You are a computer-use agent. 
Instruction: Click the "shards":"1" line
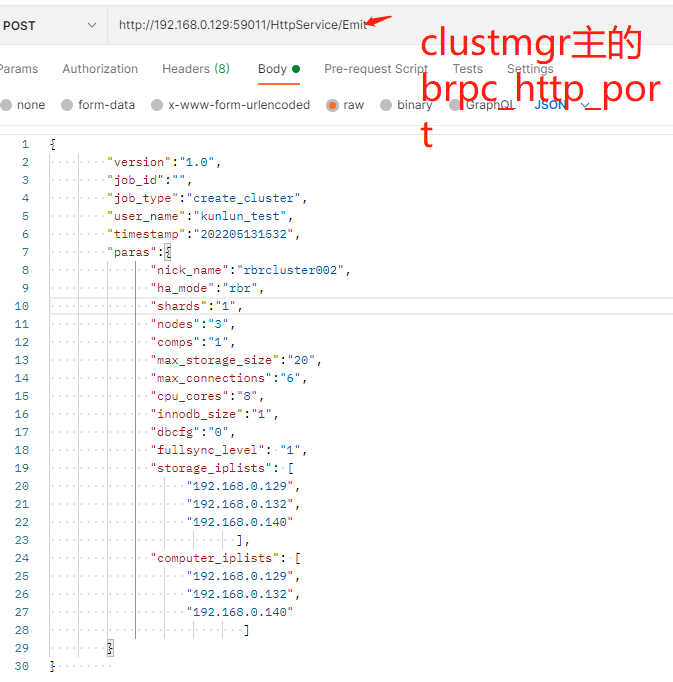coord(196,306)
